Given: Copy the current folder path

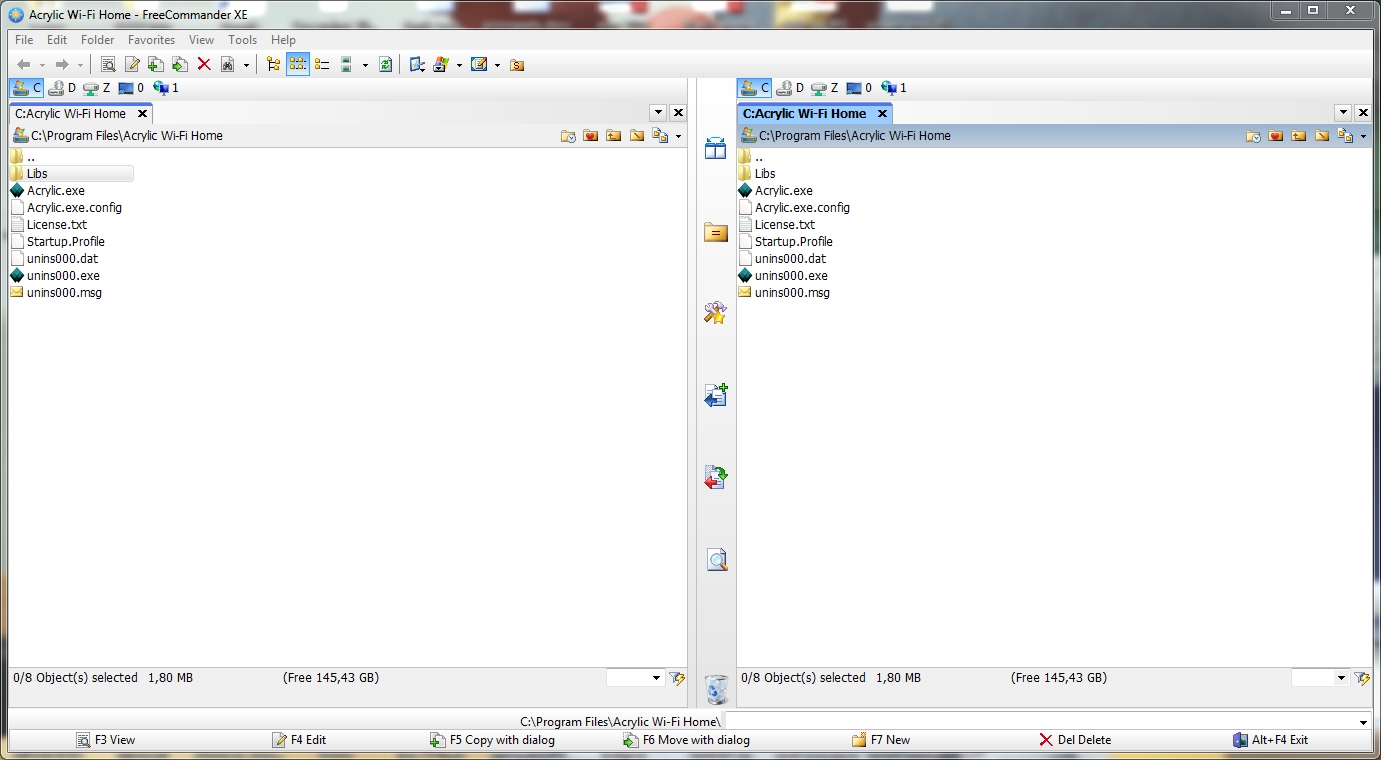Looking at the screenshot, I should click(x=660, y=135).
